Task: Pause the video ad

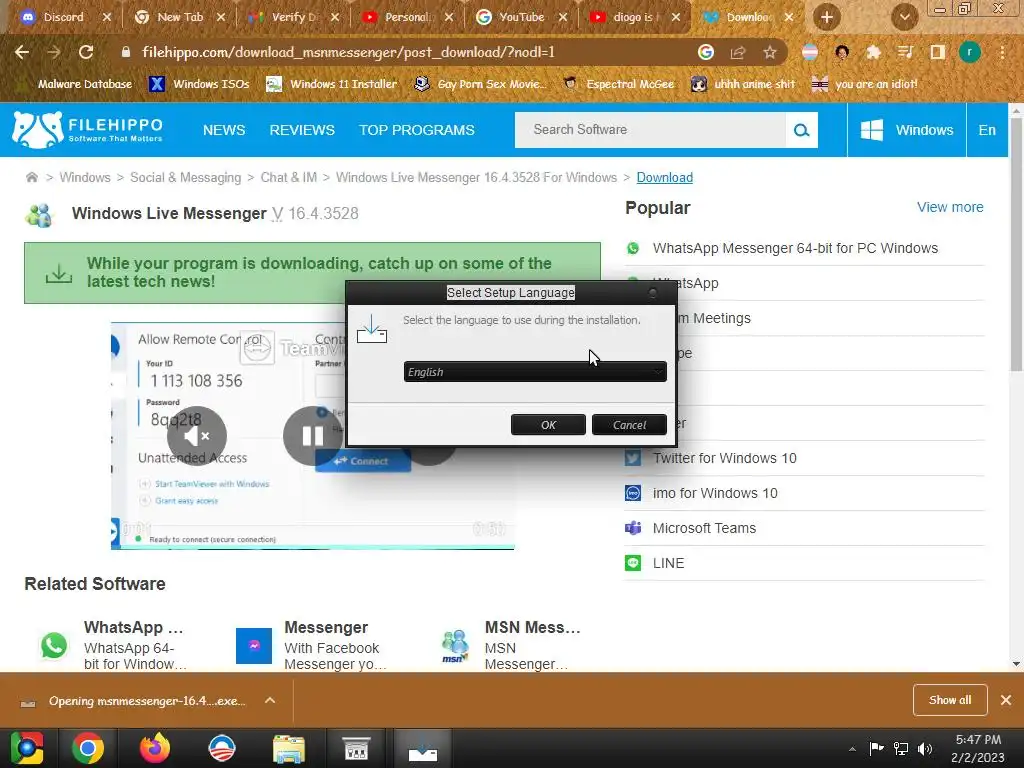Action: coord(313,436)
